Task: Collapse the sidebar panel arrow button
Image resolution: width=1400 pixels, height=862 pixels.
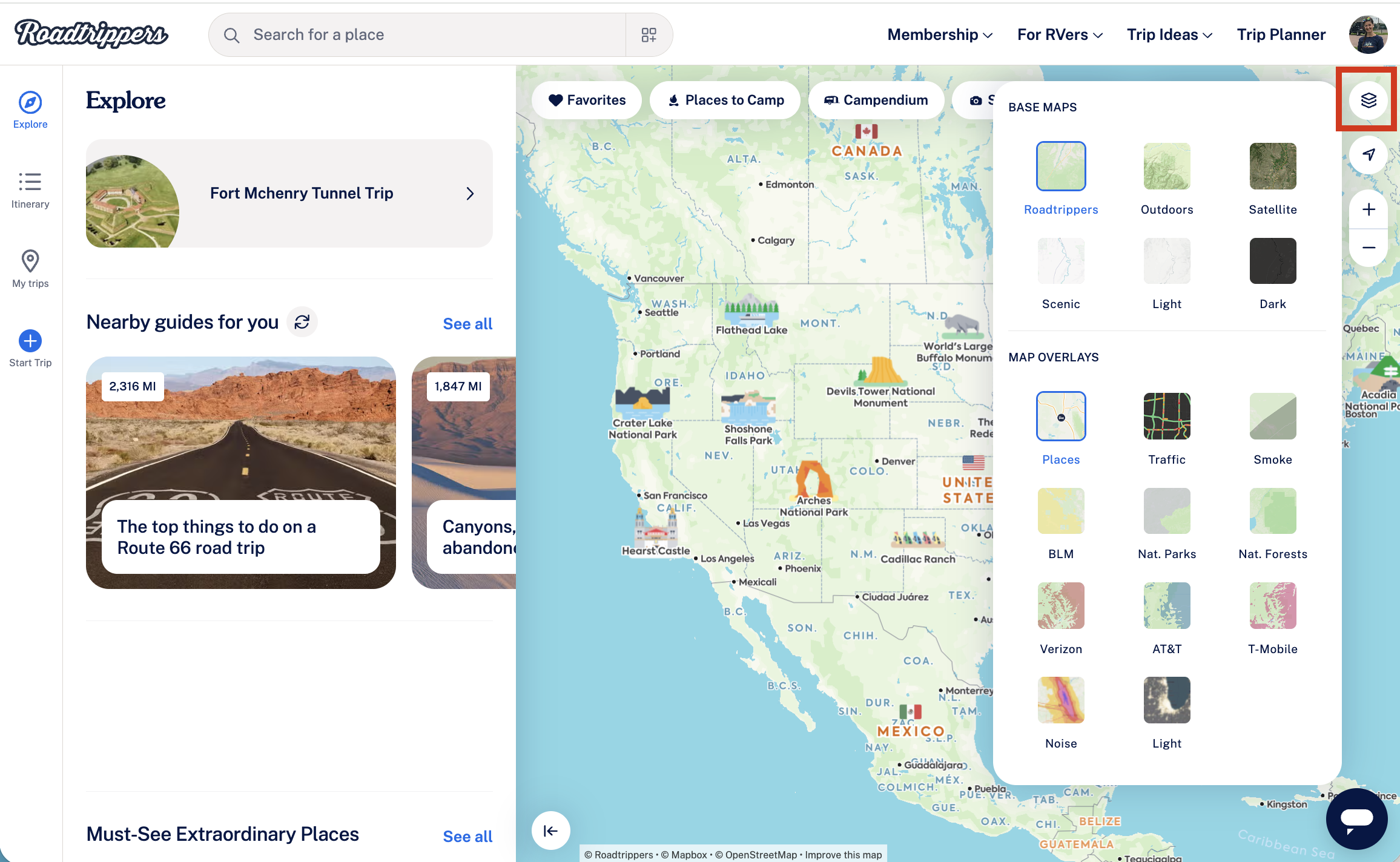Action: point(550,831)
